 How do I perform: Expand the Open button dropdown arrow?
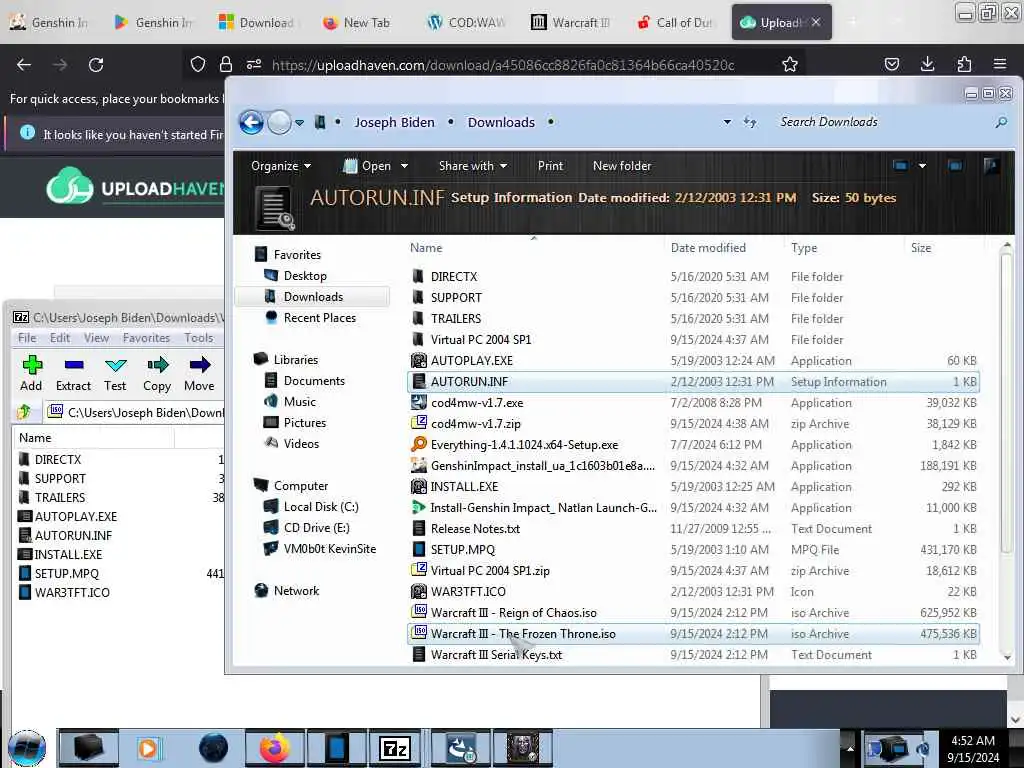[404, 166]
